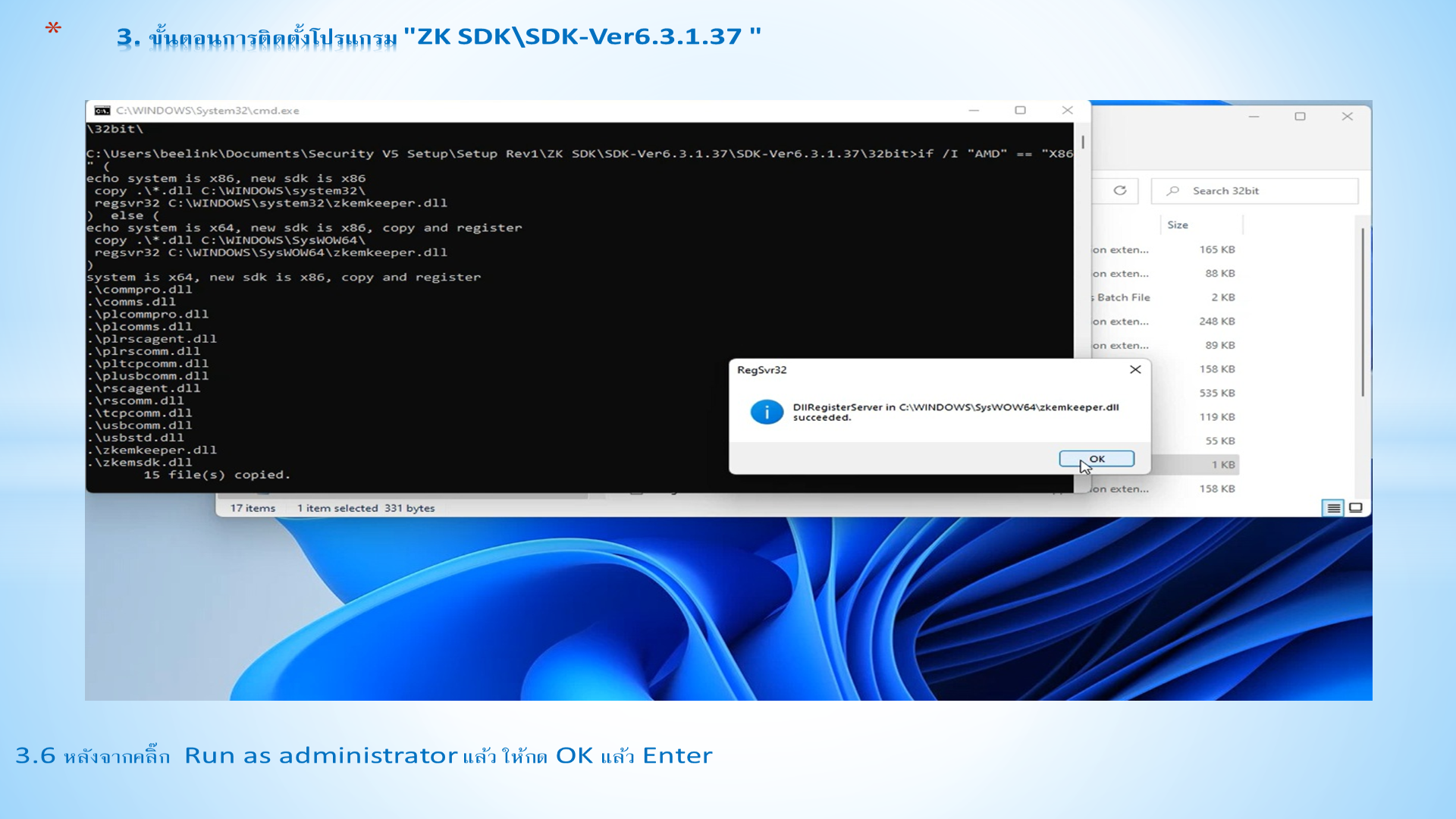The image size is (1456, 819).
Task: Close the RegSvr32 dialog
Action: pyautogui.click(x=1135, y=369)
